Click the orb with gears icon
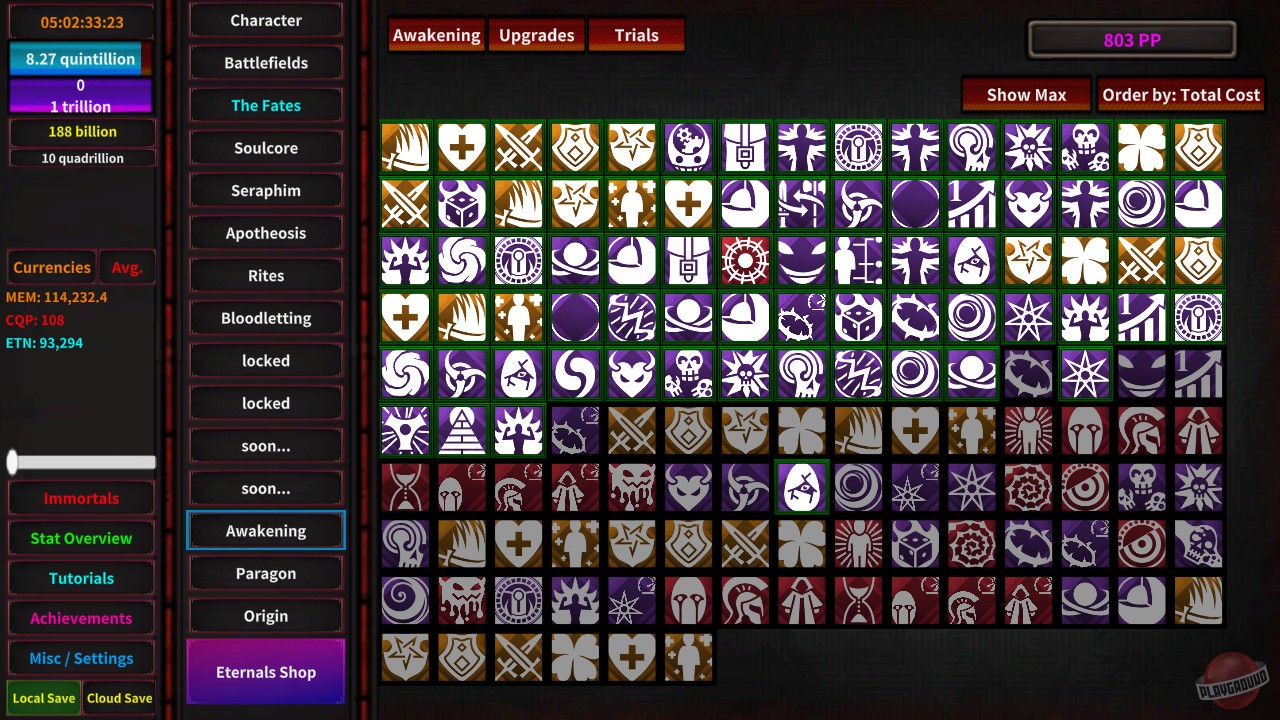The image size is (1280, 720). point(688,146)
